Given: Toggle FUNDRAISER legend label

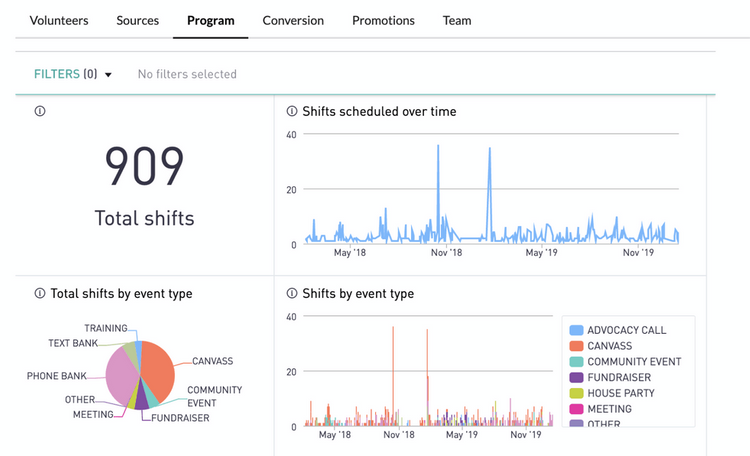Looking at the screenshot, I should tap(619, 378).
